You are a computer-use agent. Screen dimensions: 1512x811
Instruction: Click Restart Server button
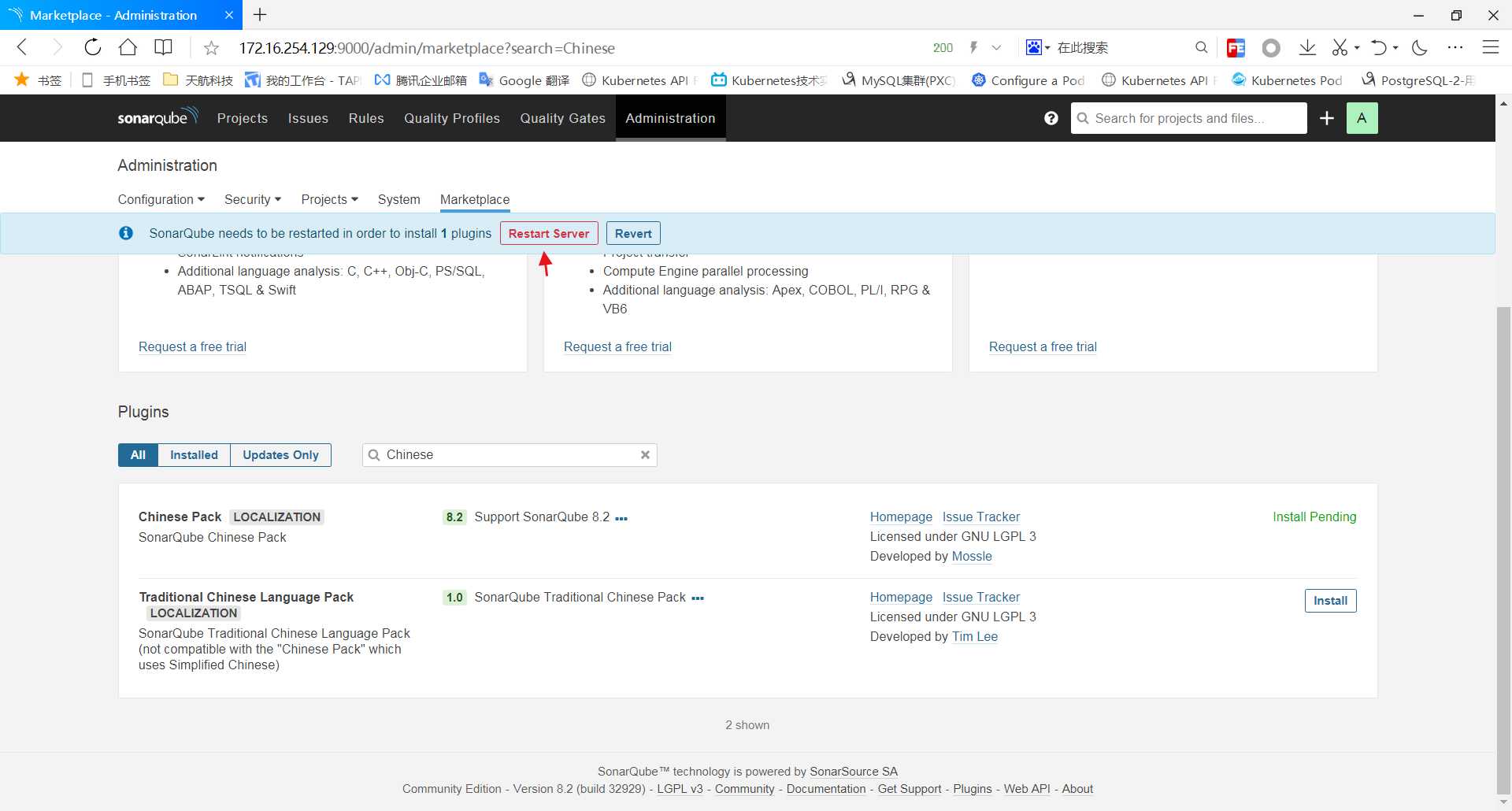[549, 233]
